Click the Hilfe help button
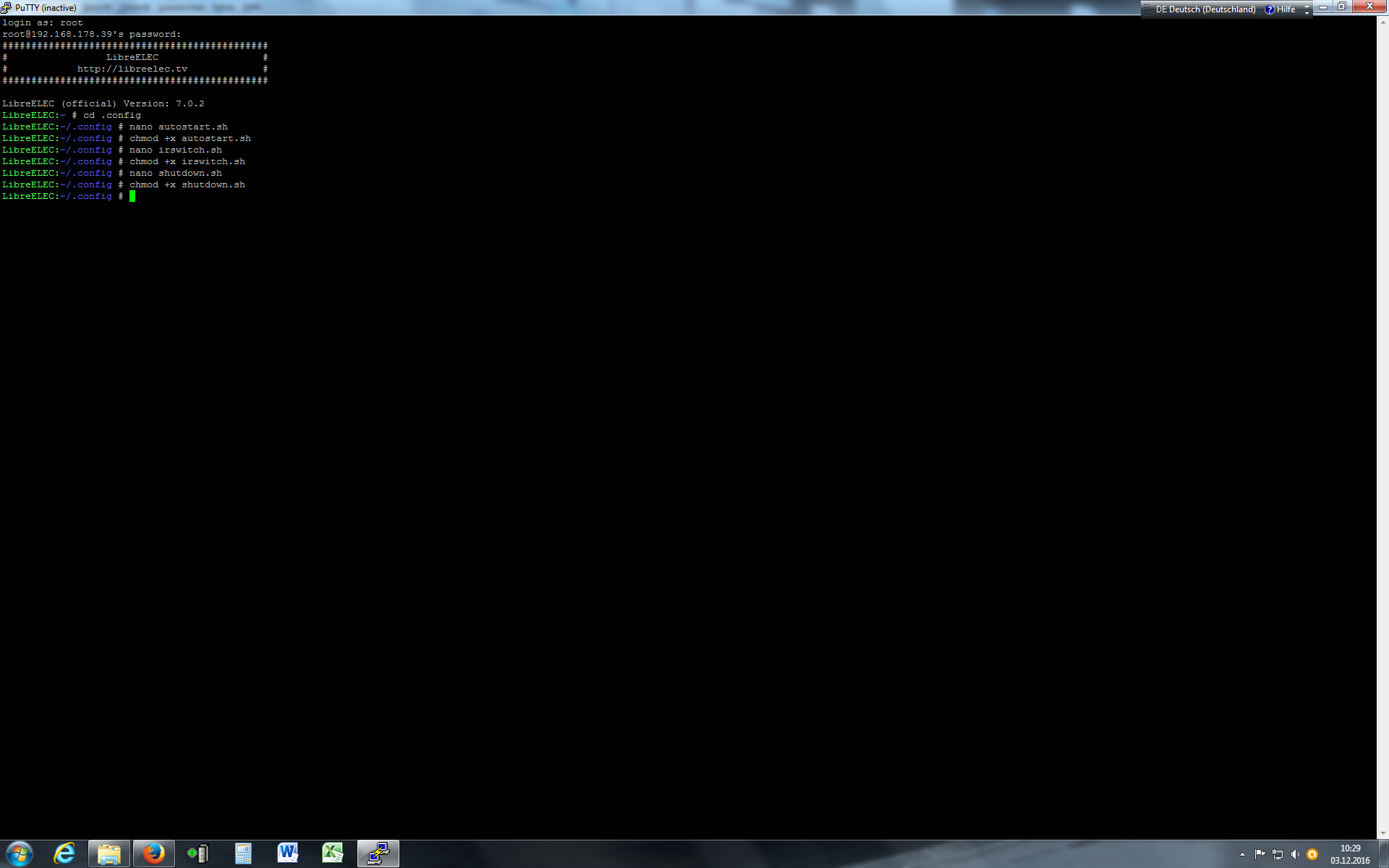 [x=1280, y=9]
